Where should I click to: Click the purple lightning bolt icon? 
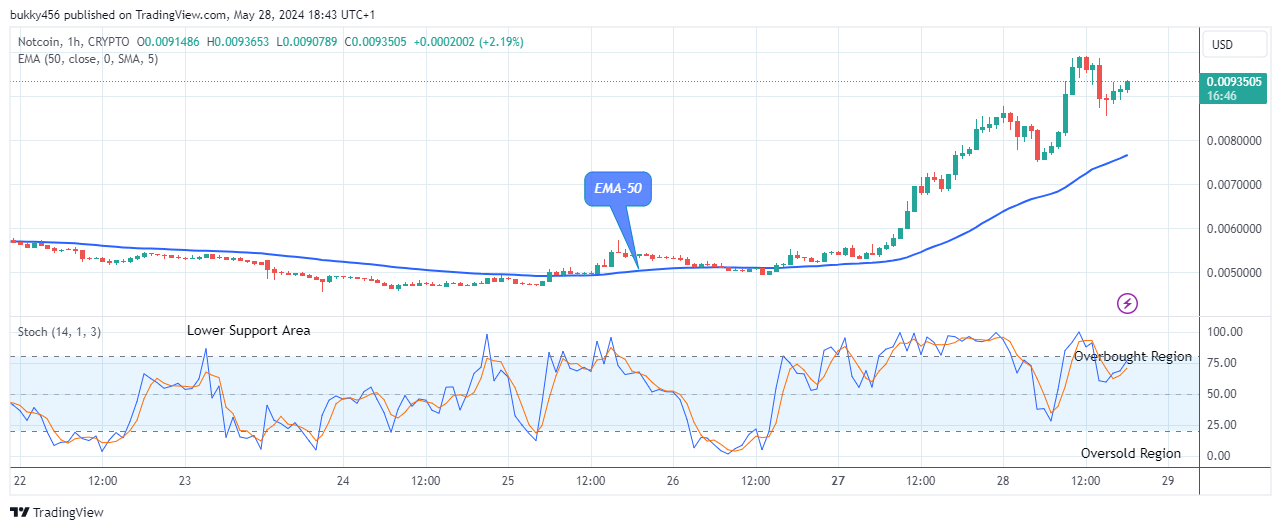coord(1128,302)
